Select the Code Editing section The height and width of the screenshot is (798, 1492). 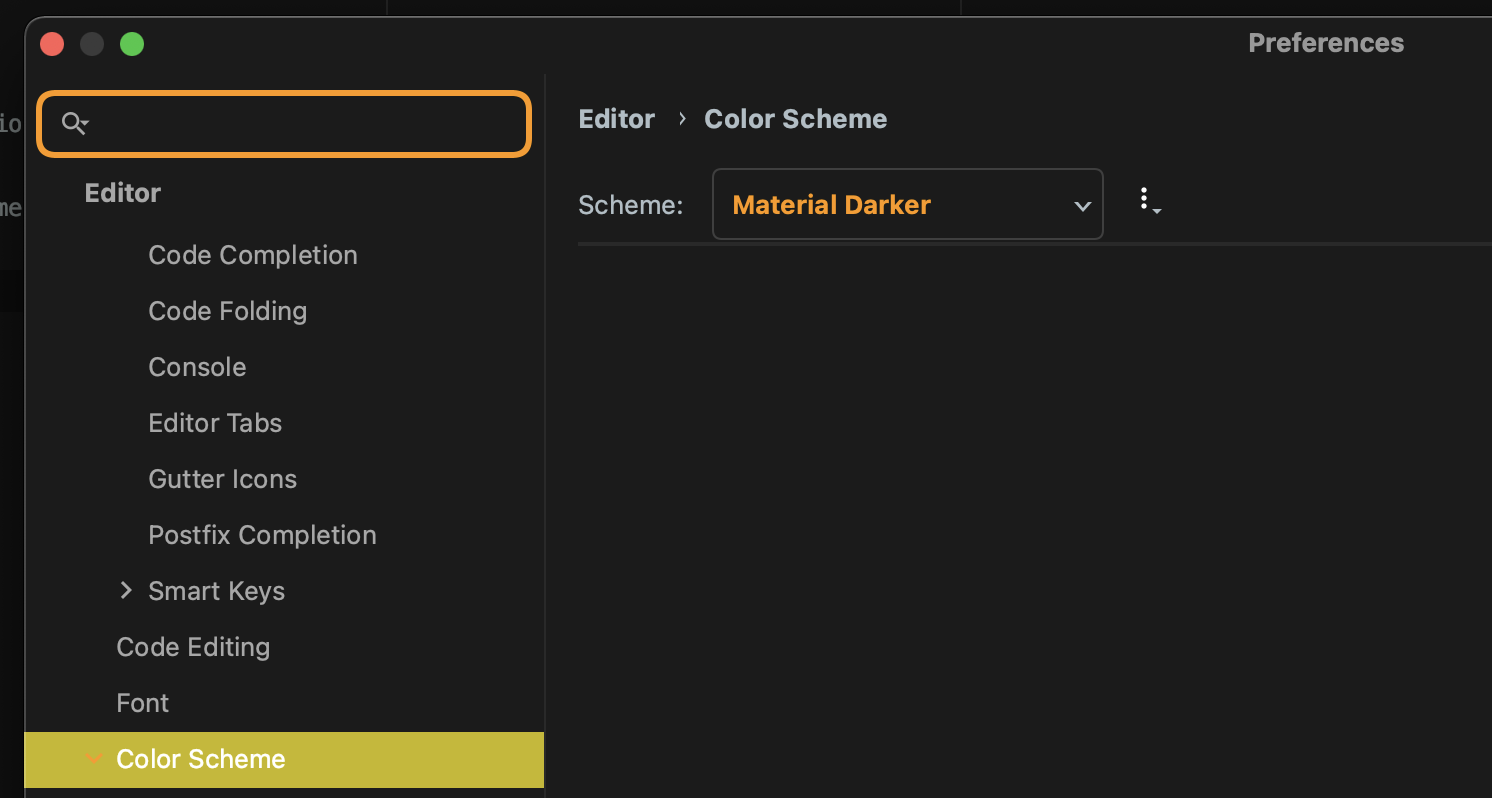[x=193, y=647]
